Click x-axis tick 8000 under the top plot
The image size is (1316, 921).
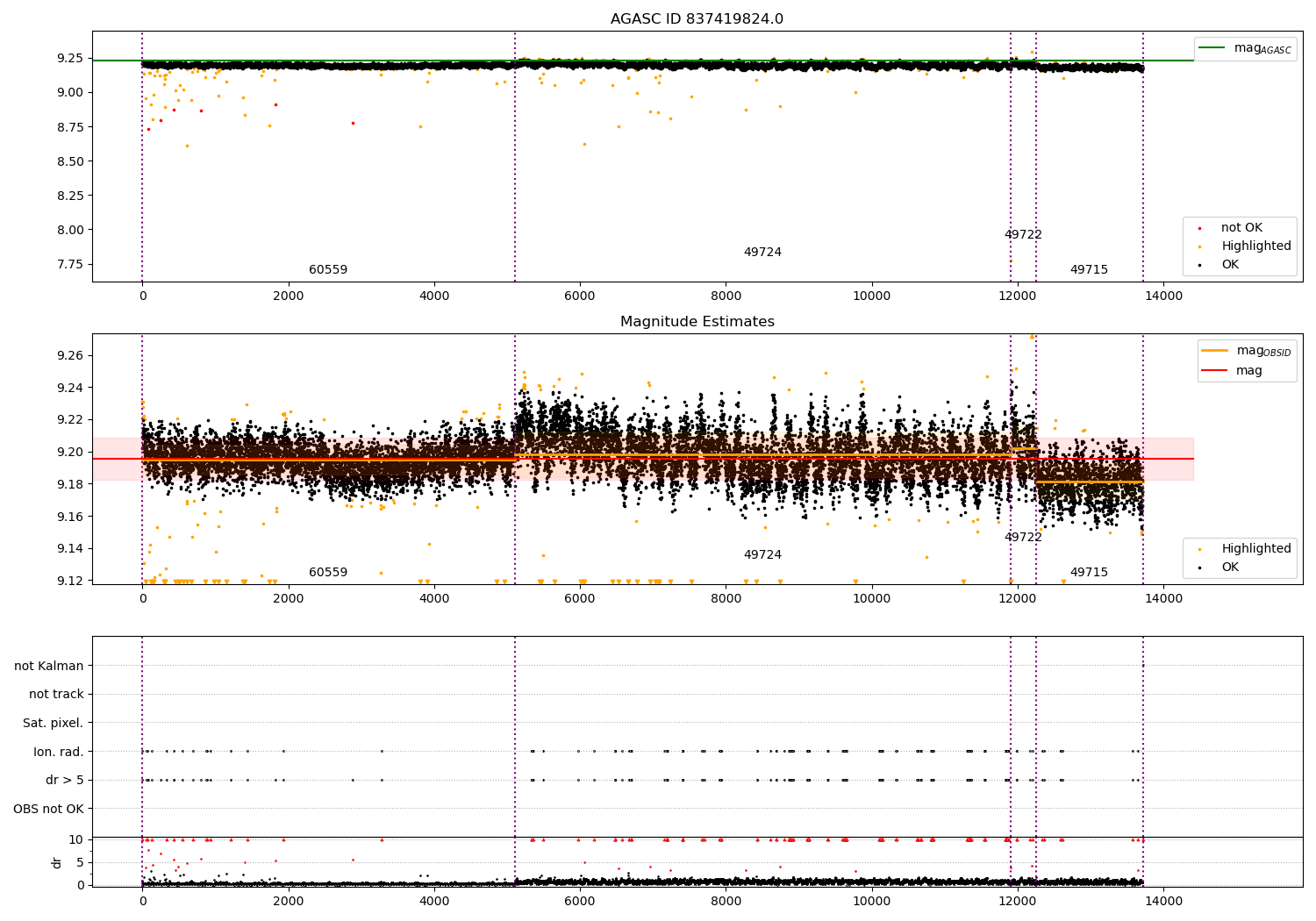[x=726, y=296]
